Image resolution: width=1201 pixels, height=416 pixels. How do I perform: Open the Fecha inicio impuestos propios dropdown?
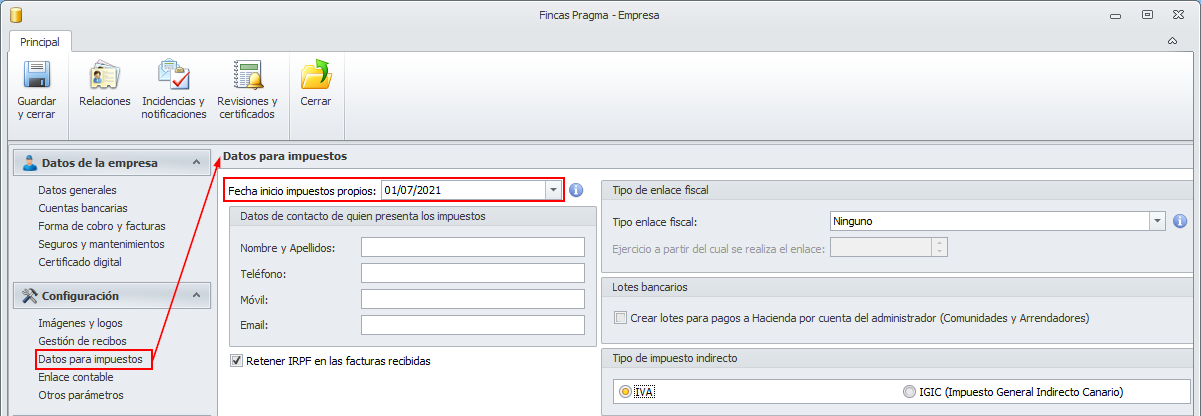[553, 190]
